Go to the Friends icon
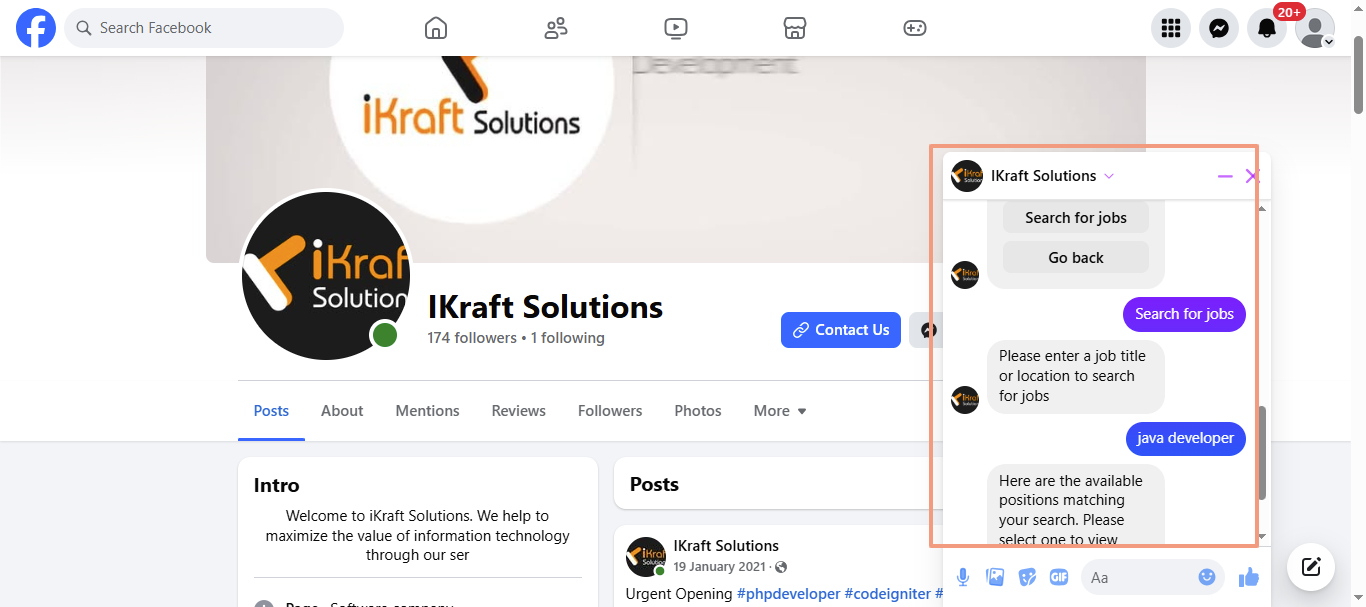 (x=556, y=28)
